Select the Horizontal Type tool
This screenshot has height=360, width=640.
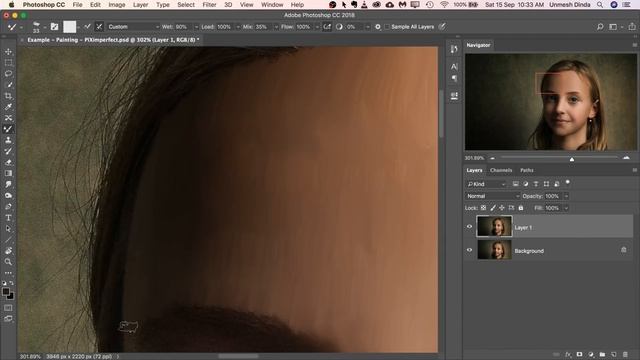click(8, 218)
